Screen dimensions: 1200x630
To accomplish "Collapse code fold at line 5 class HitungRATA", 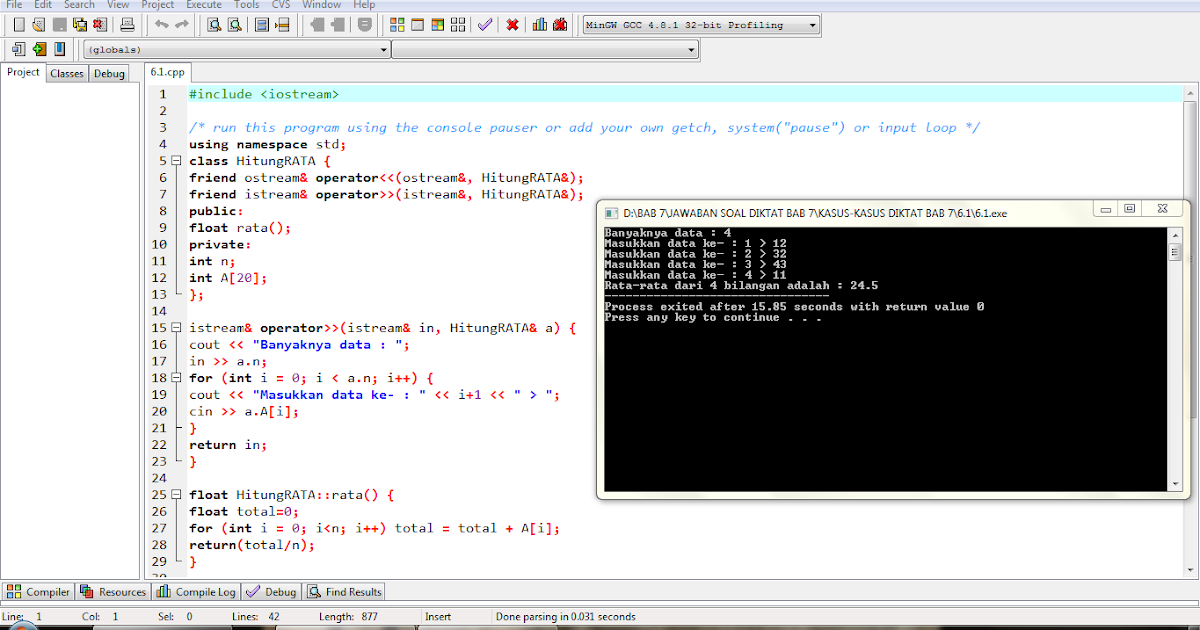I will click(x=176, y=161).
